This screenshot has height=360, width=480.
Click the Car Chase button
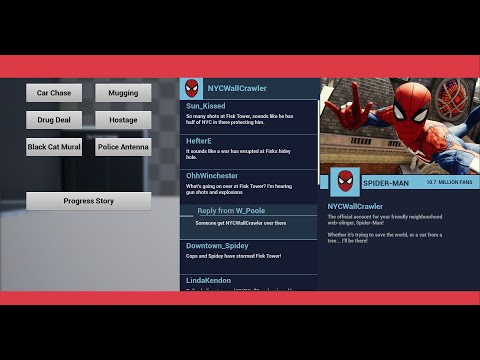54,93
